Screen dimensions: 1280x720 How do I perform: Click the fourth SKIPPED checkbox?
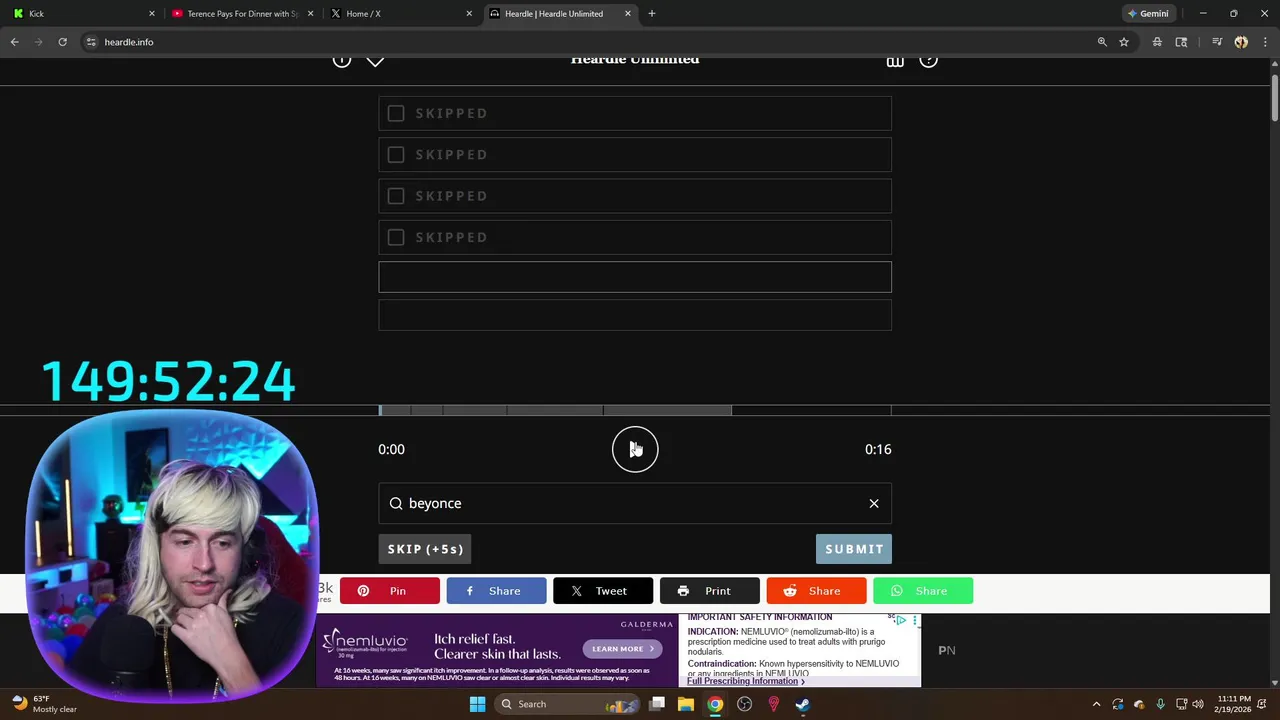pos(396,237)
